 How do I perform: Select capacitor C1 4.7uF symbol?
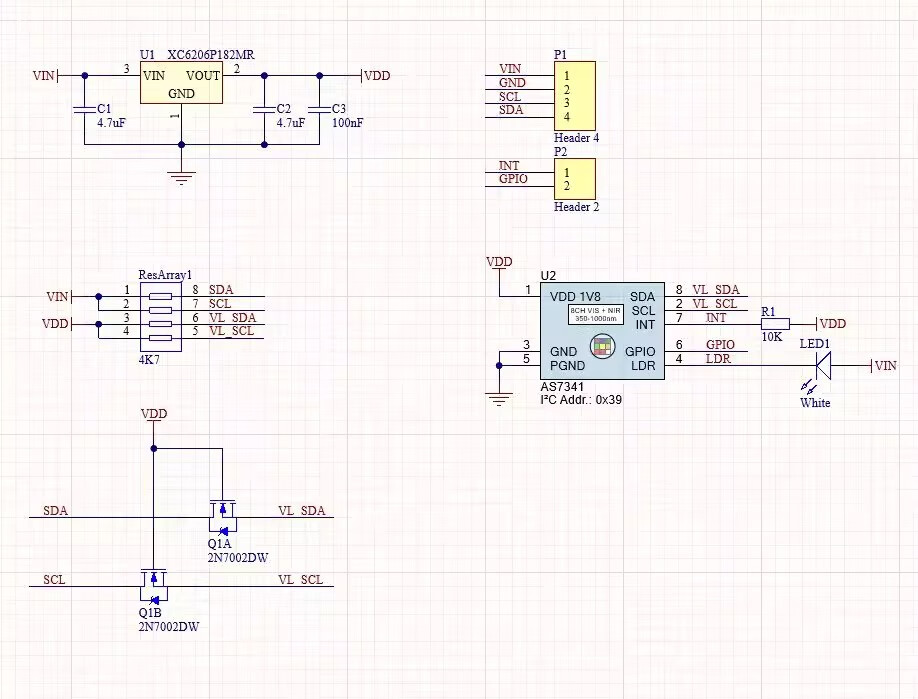pyautogui.click(x=85, y=109)
